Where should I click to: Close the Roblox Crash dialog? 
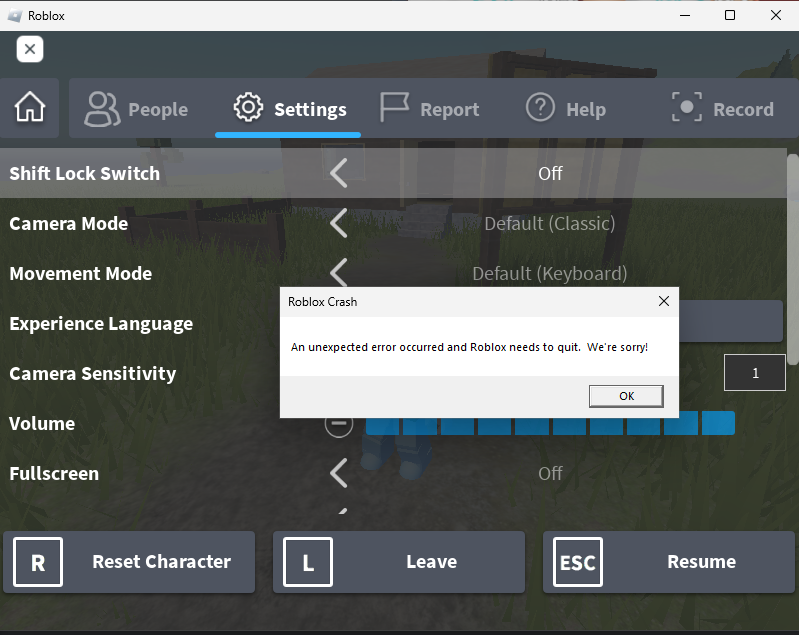[663, 301]
